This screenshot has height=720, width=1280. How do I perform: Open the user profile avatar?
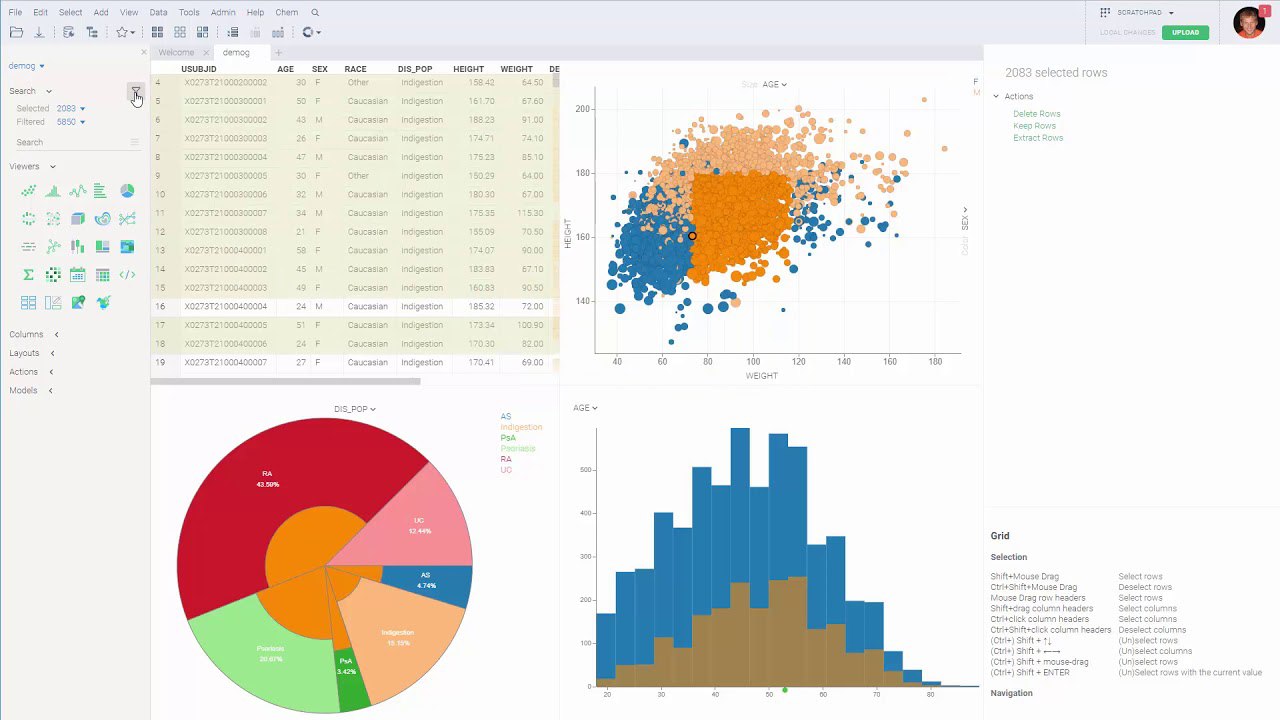(x=1249, y=22)
